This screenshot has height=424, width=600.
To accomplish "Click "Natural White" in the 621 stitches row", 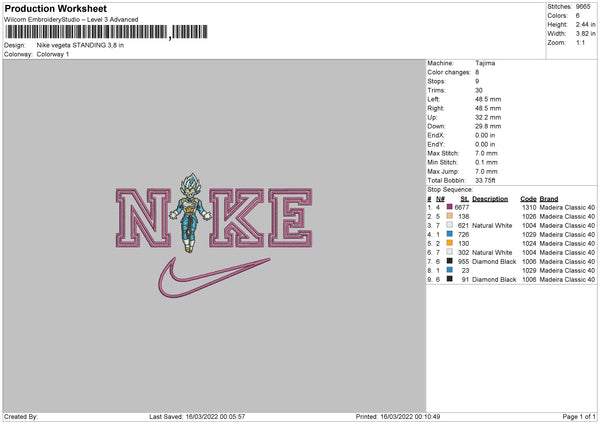I will [492, 225].
